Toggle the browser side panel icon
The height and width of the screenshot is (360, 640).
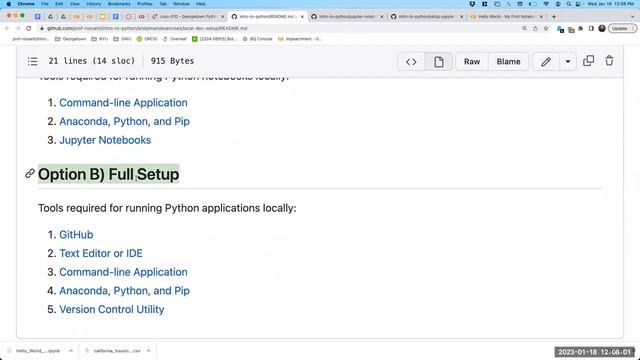(x=591, y=29)
